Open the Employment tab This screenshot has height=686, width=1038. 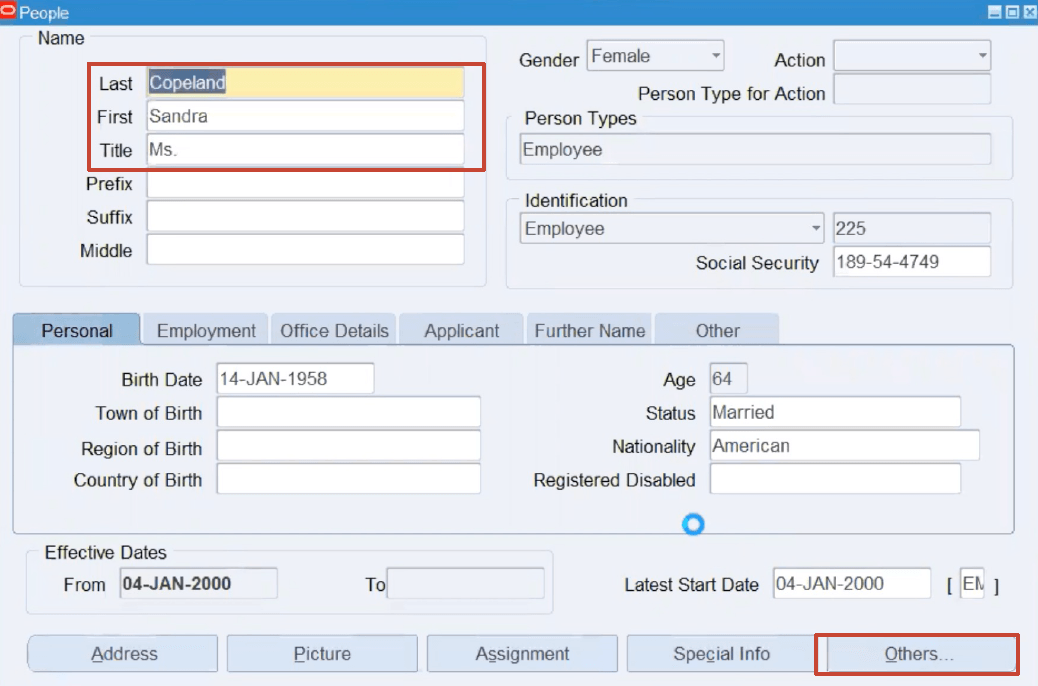[206, 330]
